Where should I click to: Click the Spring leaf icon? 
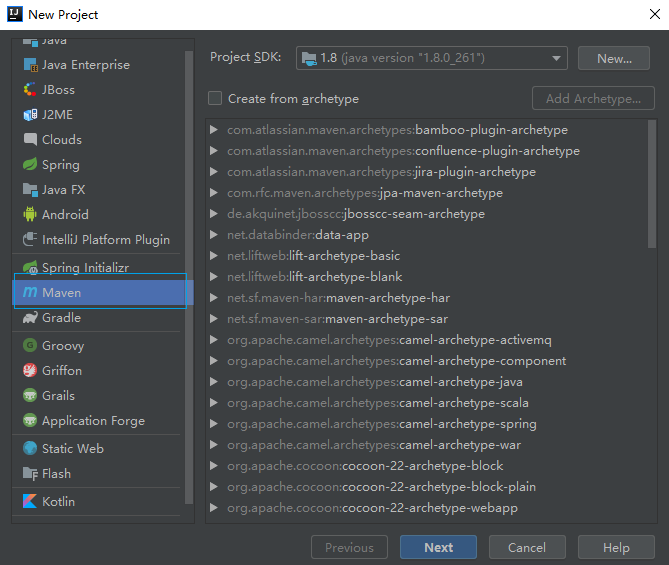click(30, 165)
